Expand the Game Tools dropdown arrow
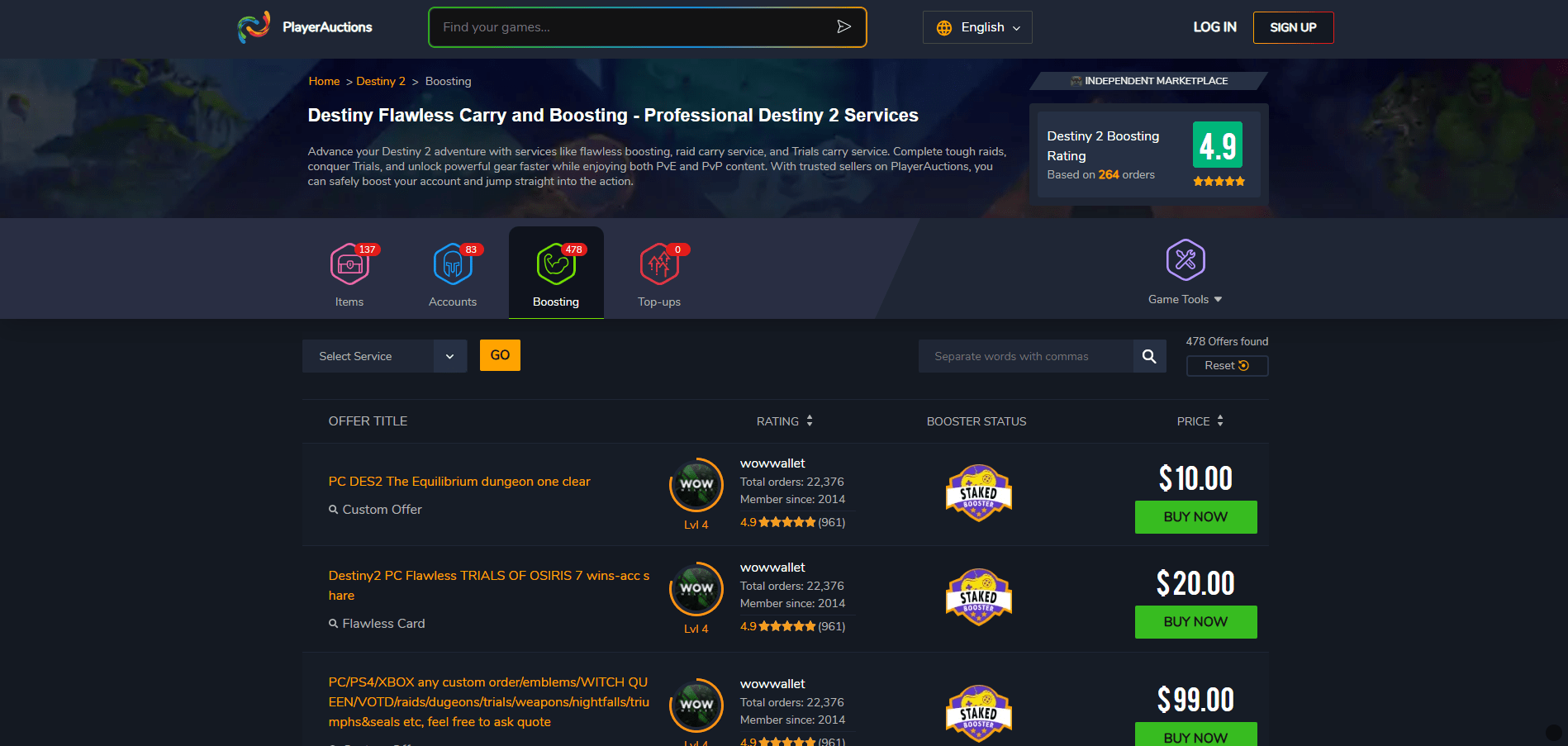Image resolution: width=1568 pixels, height=746 pixels. (1218, 299)
